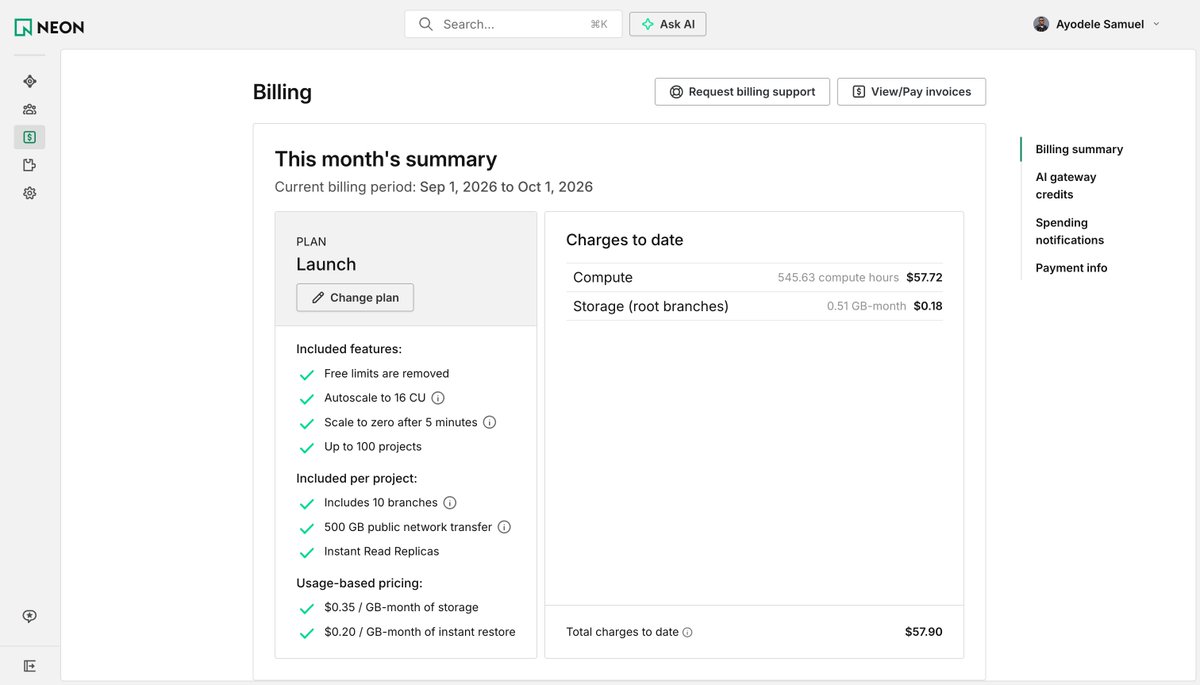Click the current billing period date text
1200x685 pixels.
point(506,187)
